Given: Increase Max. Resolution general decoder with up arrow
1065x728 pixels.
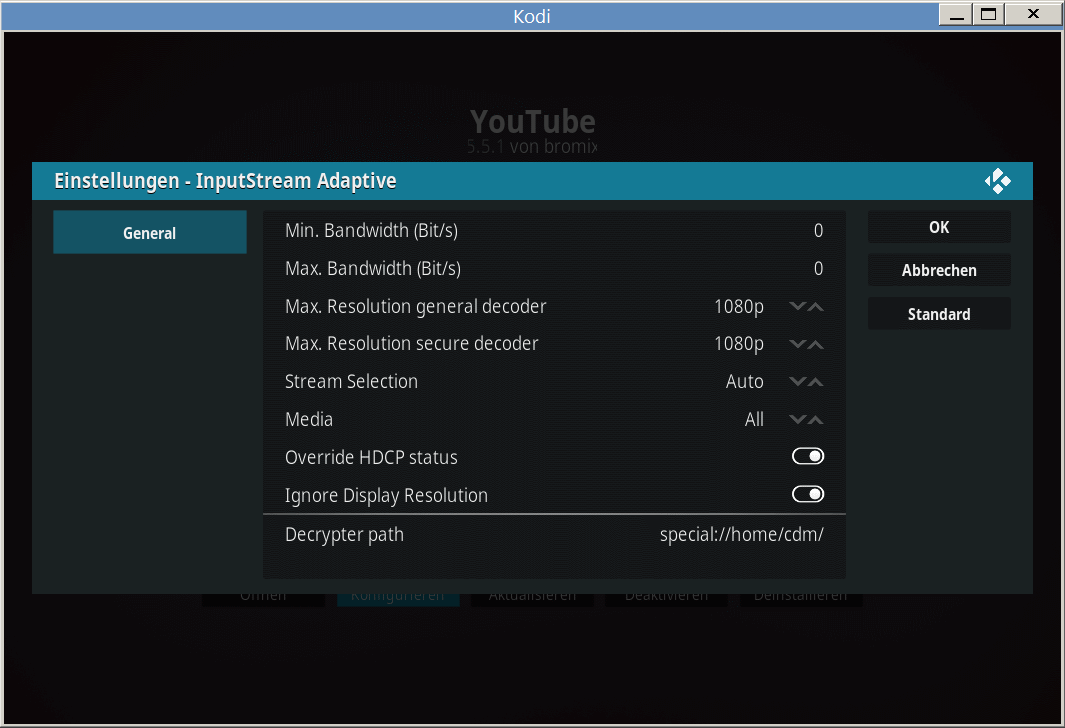Looking at the screenshot, I should coord(816,306).
